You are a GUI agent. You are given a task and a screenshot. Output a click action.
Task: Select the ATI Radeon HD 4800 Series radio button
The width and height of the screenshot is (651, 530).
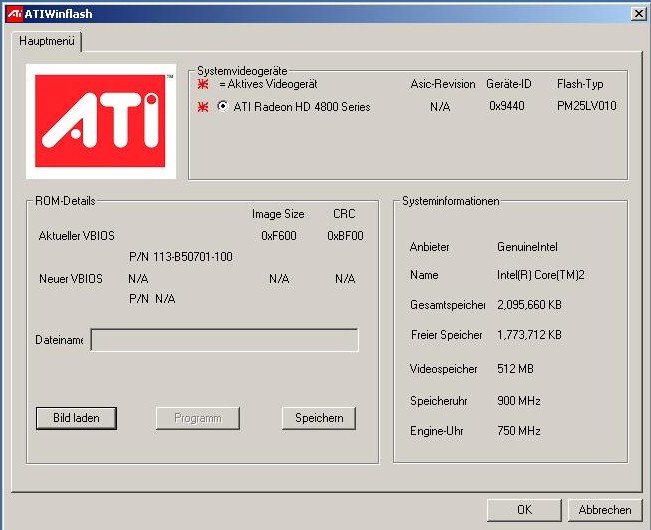click(x=223, y=106)
